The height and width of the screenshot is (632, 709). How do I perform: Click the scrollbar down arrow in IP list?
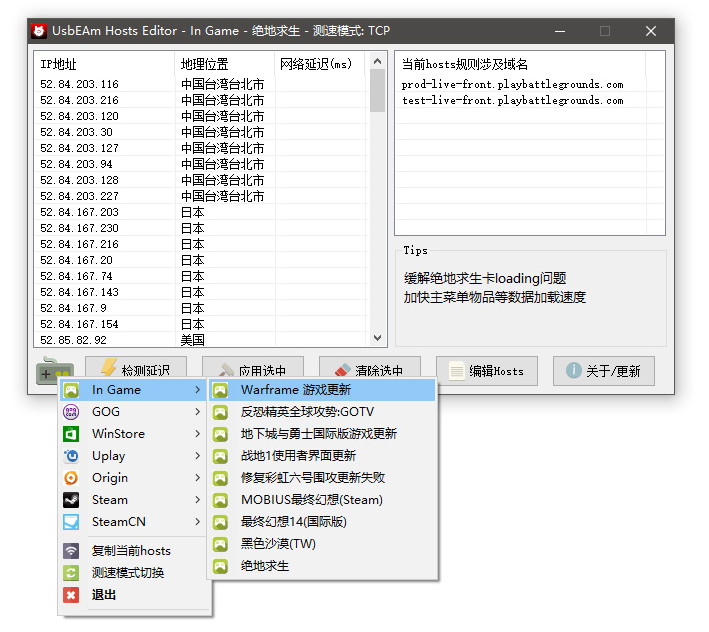tap(378, 338)
